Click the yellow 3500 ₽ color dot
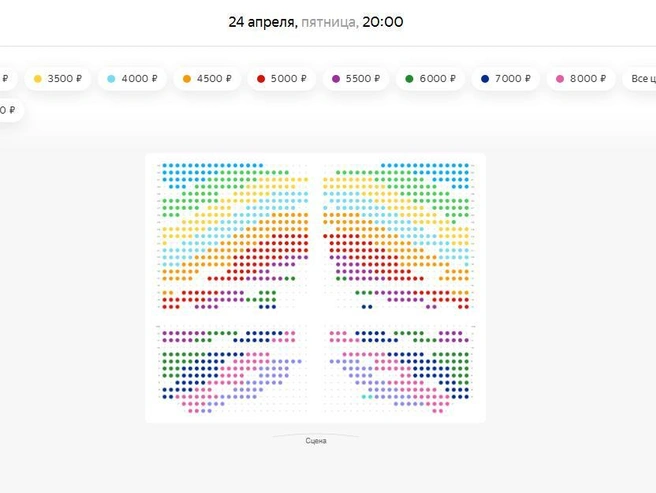The height and width of the screenshot is (493, 656). click(x=38, y=79)
